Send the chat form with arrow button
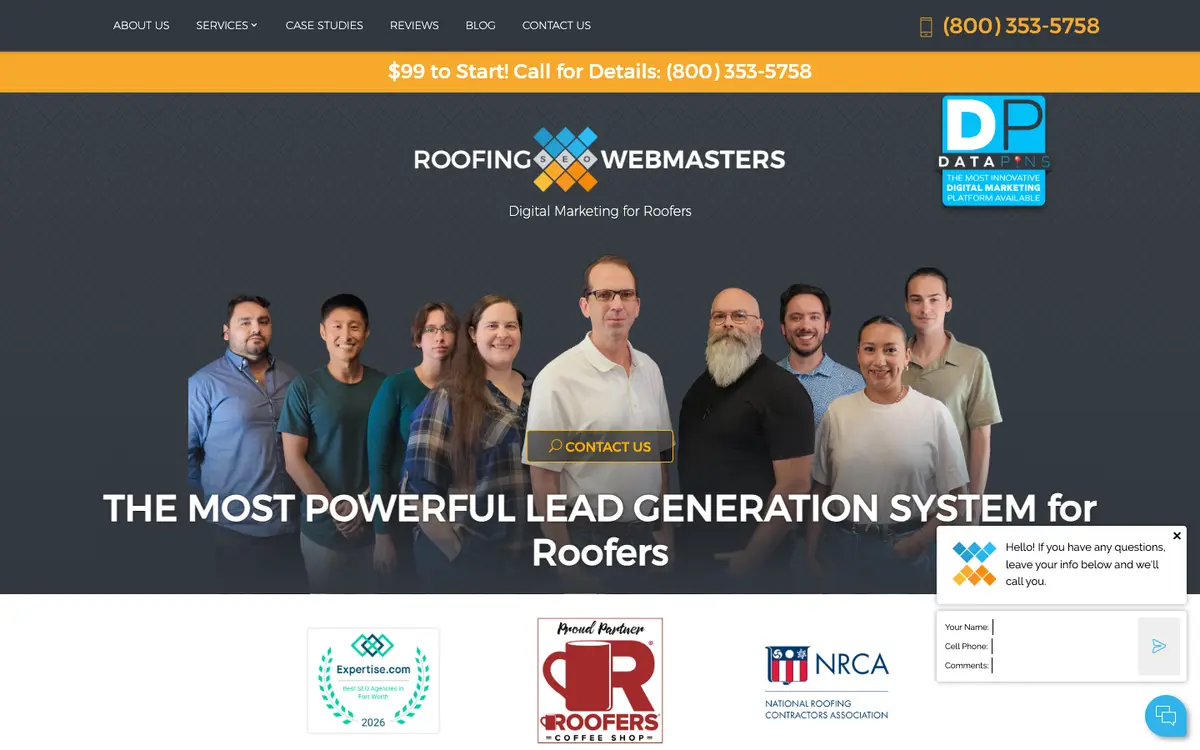Viewport: 1200px width, 750px height. (x=1159, y=646)
